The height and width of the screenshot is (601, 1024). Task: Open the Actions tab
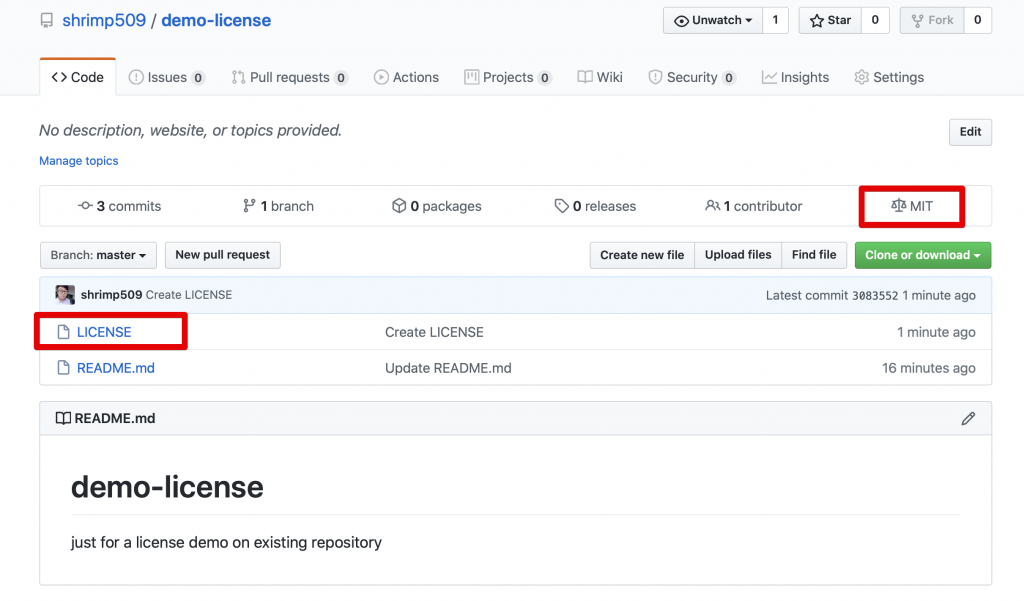point(406,77)
